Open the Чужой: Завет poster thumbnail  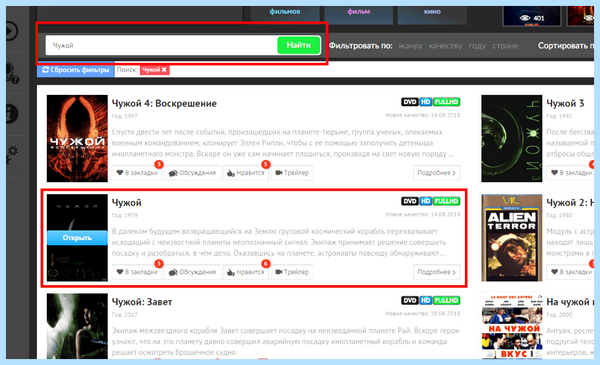(77, 326)
